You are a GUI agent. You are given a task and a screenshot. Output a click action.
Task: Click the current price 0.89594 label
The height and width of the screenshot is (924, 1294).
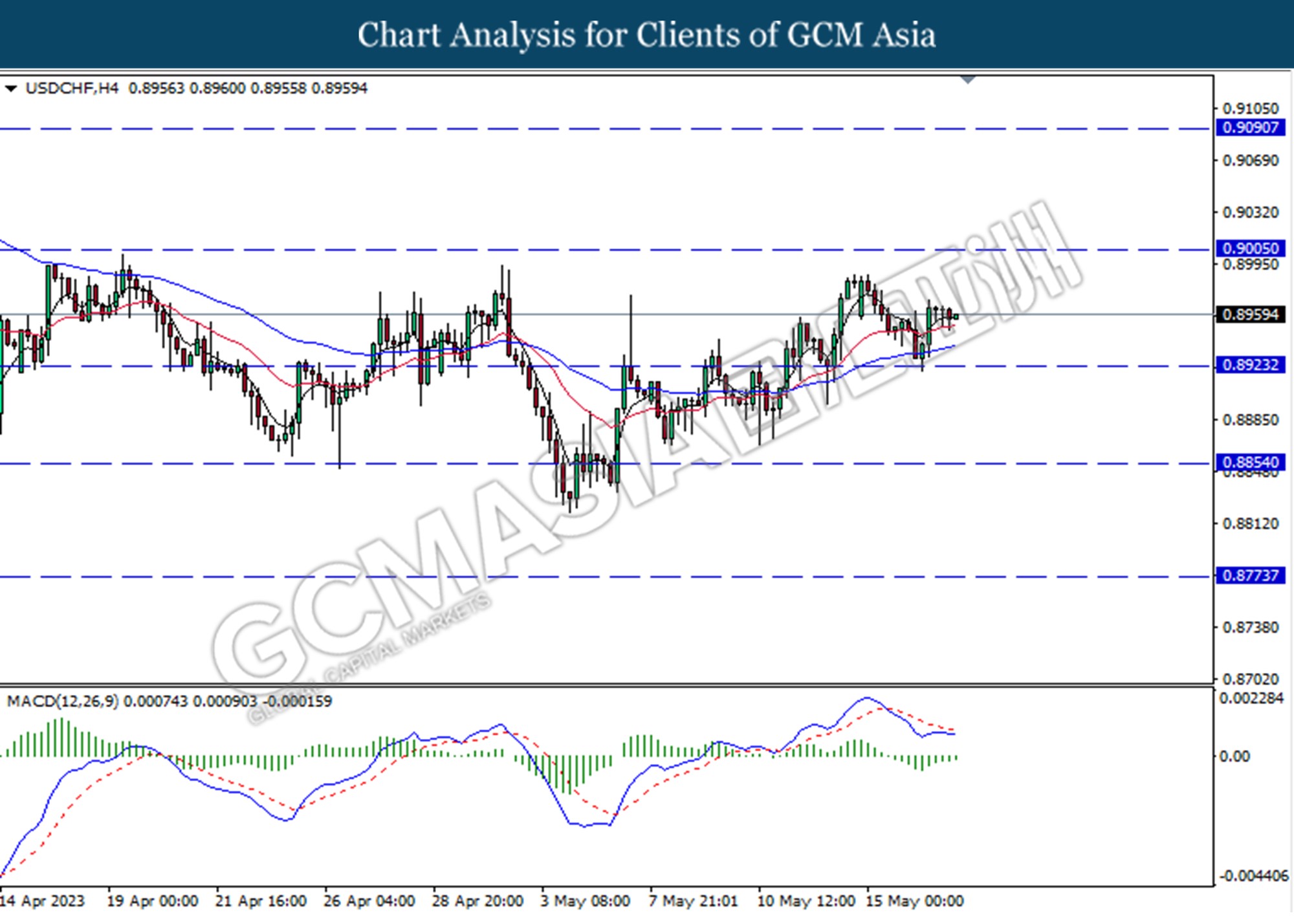1250,314
